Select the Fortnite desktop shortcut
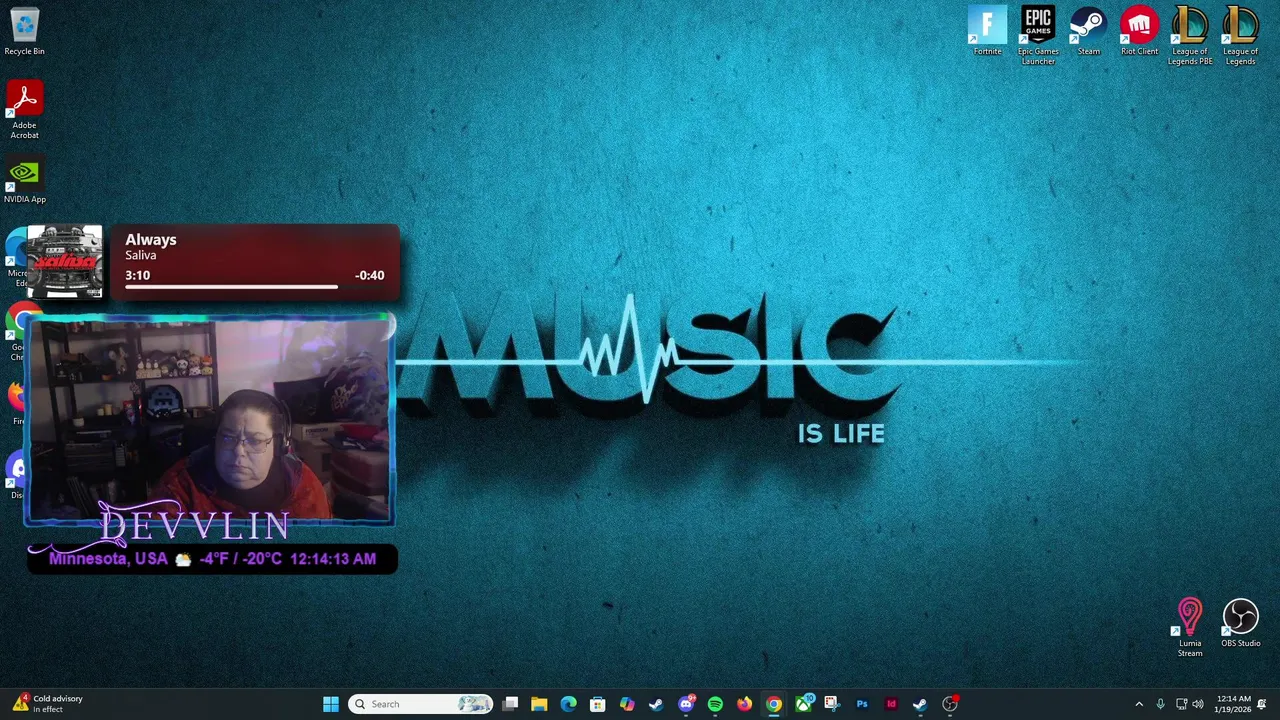This screenshot has height=720, width=1280. tap(987, 31)
